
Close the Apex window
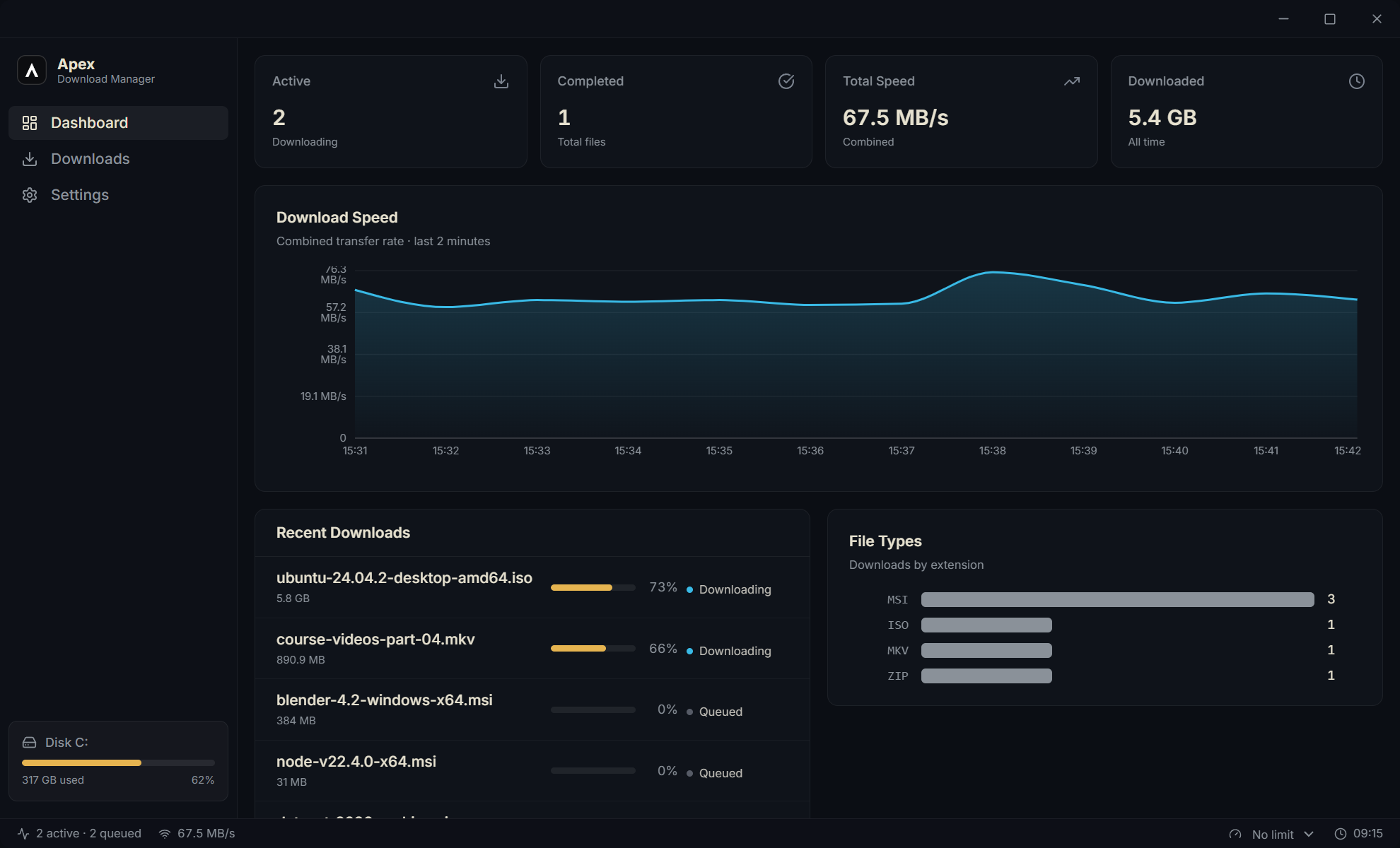pos(1377,19)
